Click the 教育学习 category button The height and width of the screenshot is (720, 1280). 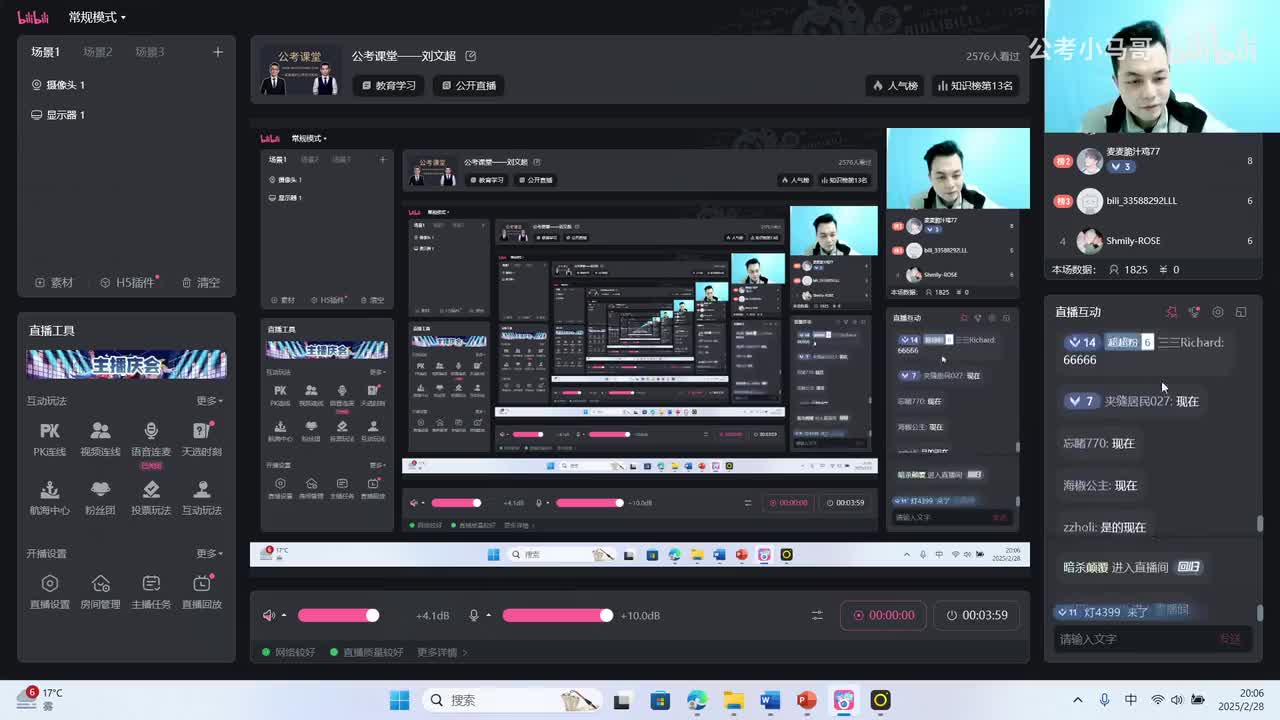pos(389,85)
